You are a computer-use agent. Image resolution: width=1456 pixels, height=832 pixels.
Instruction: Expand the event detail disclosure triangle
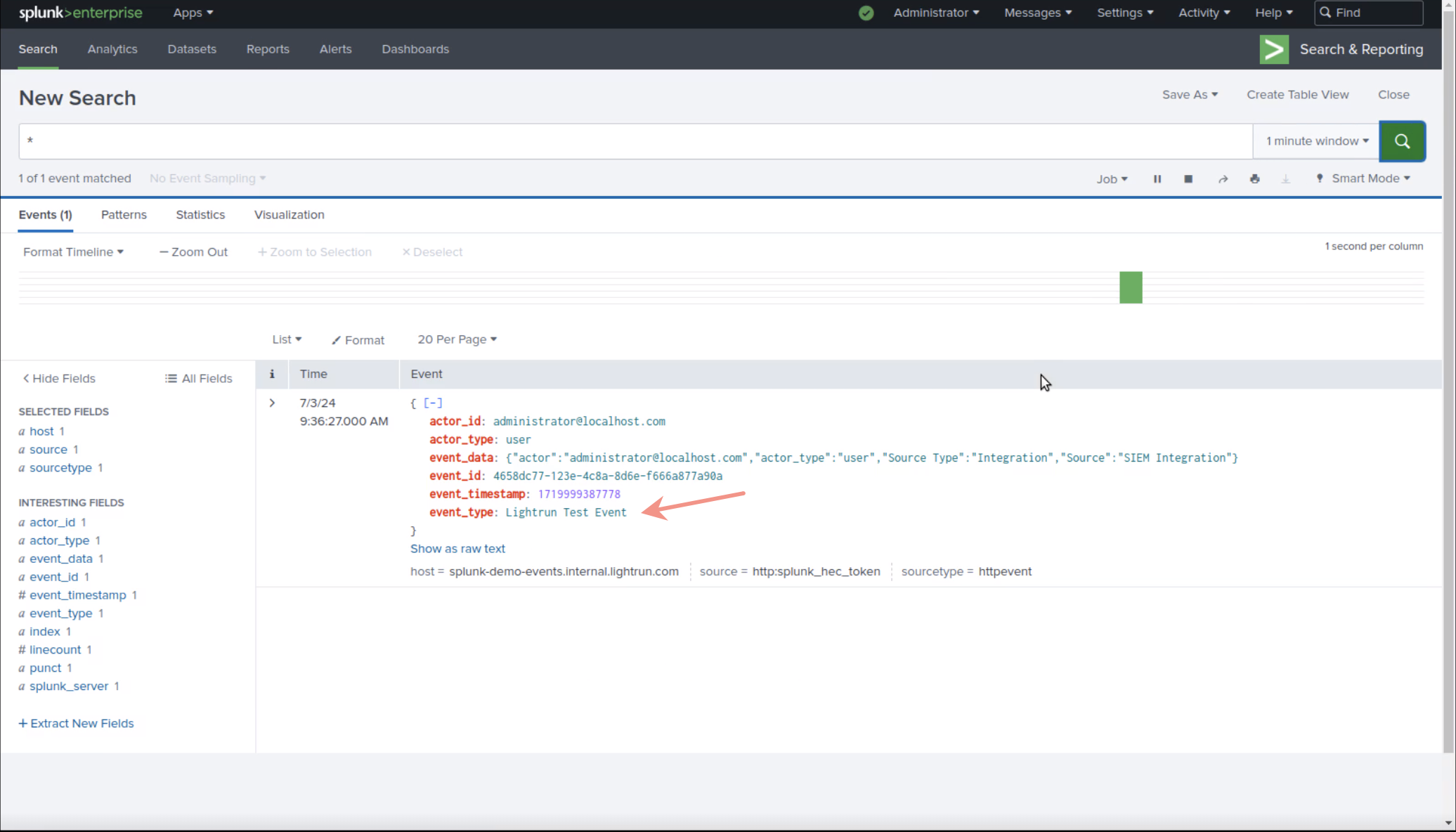click(x=272, y=402)
